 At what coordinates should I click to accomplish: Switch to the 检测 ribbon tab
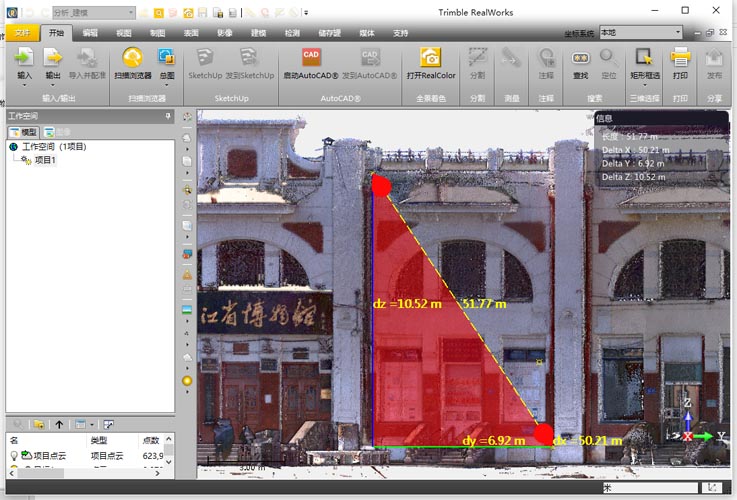tap(292, 33)
